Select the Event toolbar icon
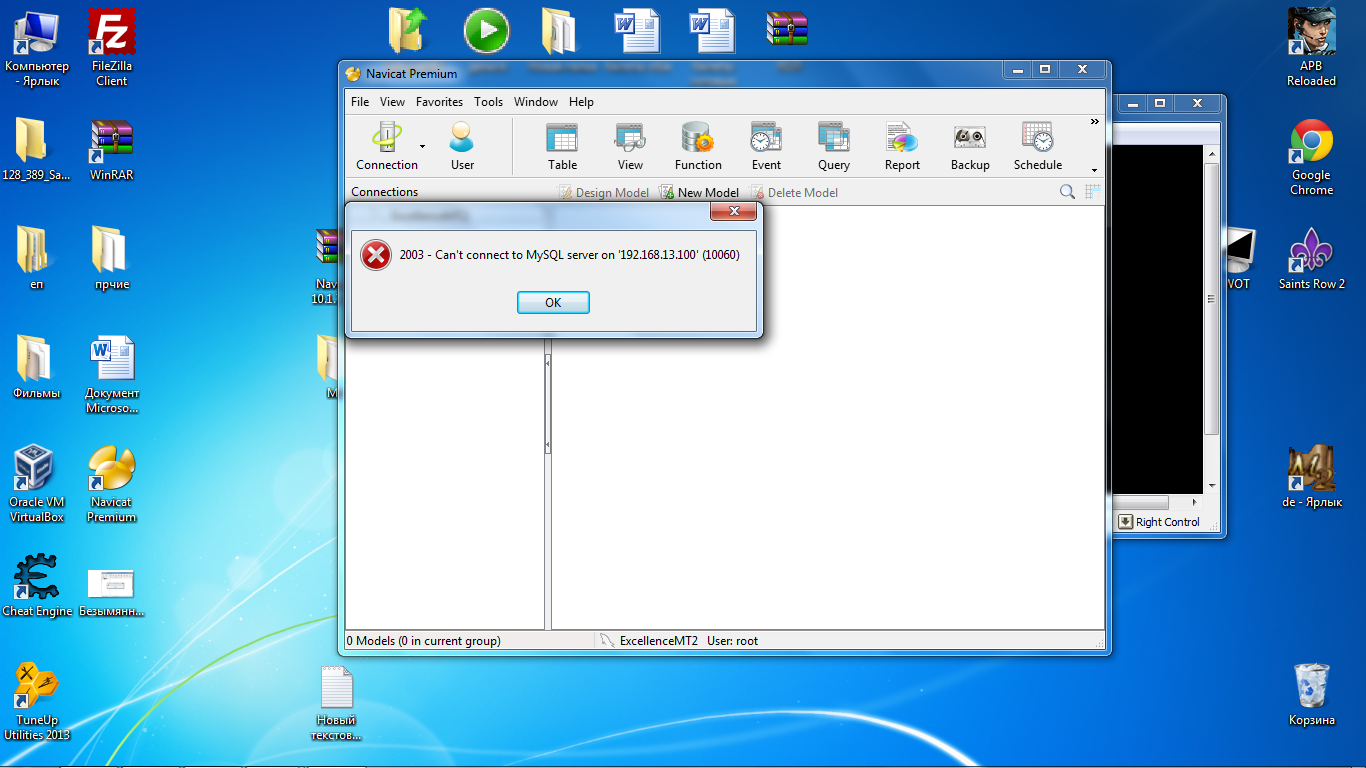 (766, 146)
